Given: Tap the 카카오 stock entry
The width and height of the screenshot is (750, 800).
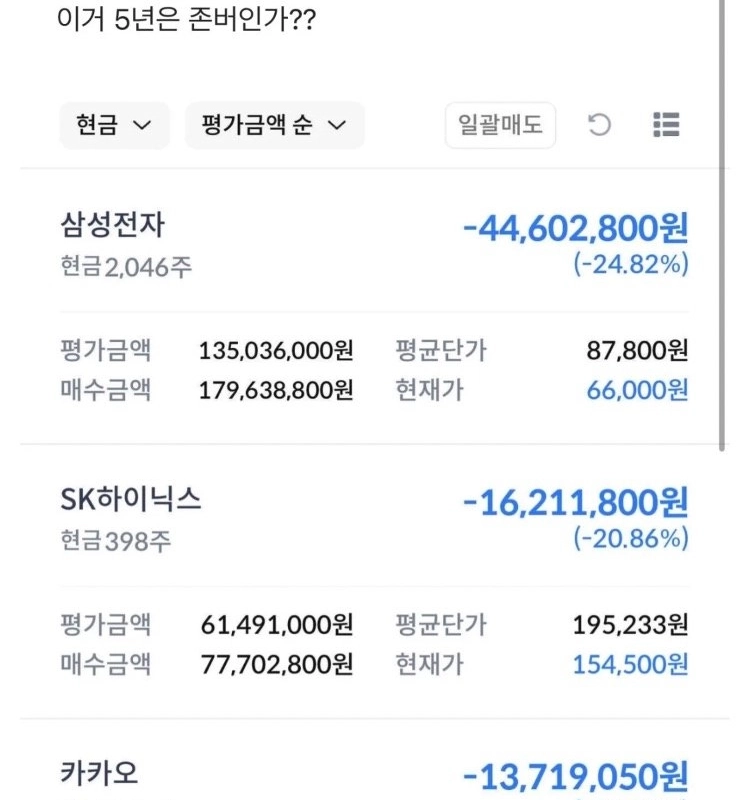Looking at the screenshot, I should [x=99, y=773].
